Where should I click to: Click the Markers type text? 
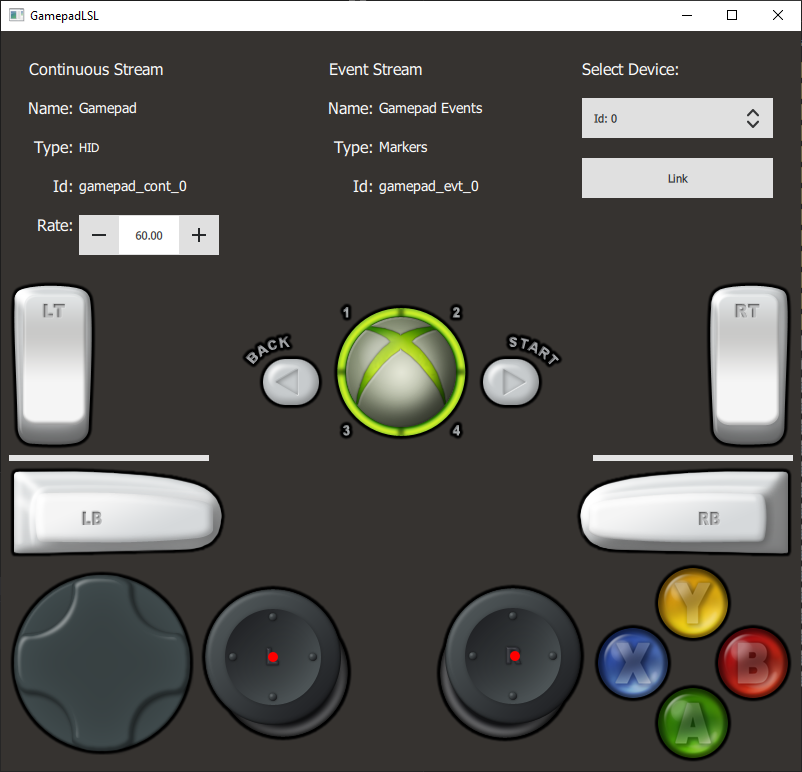[403, 147]
